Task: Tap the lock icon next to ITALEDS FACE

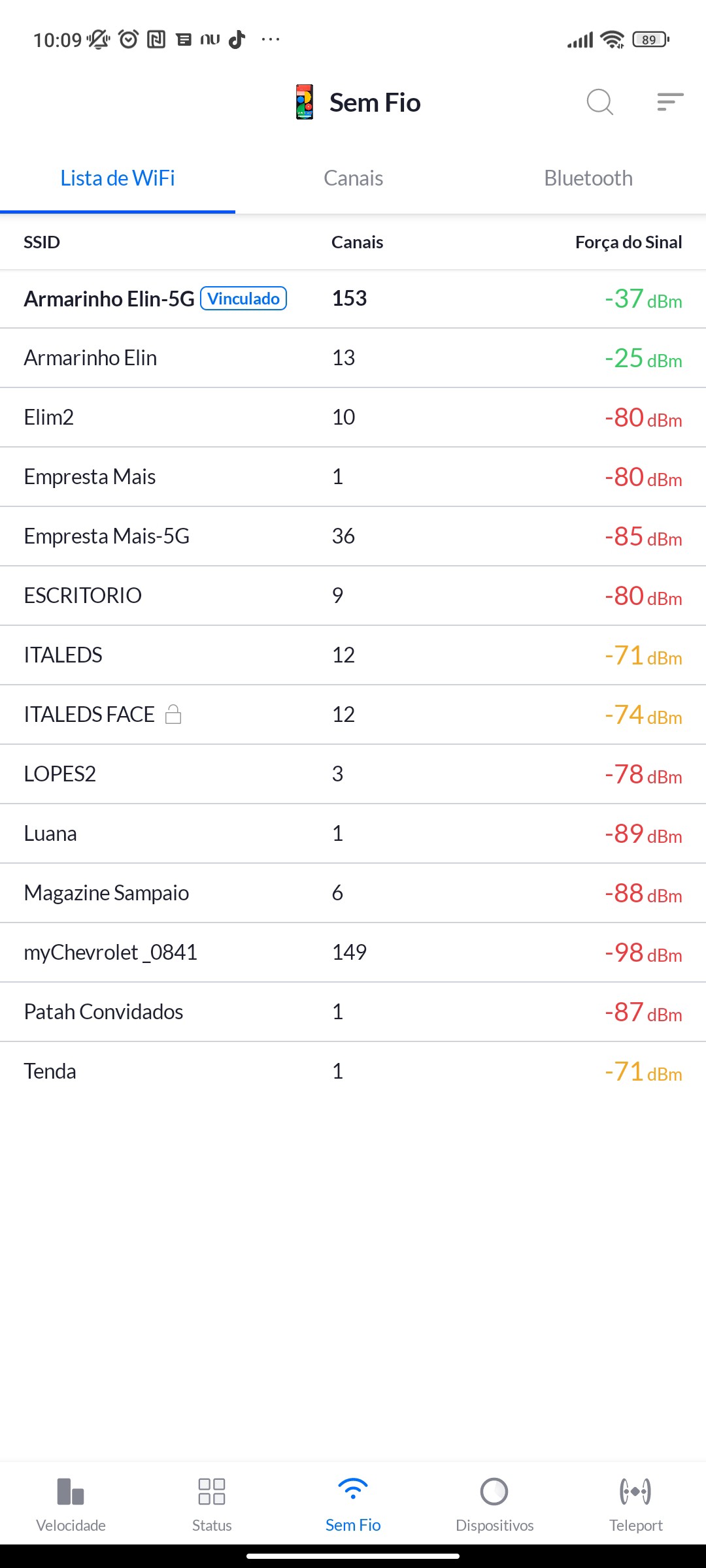Action: (x=173, y=714)
